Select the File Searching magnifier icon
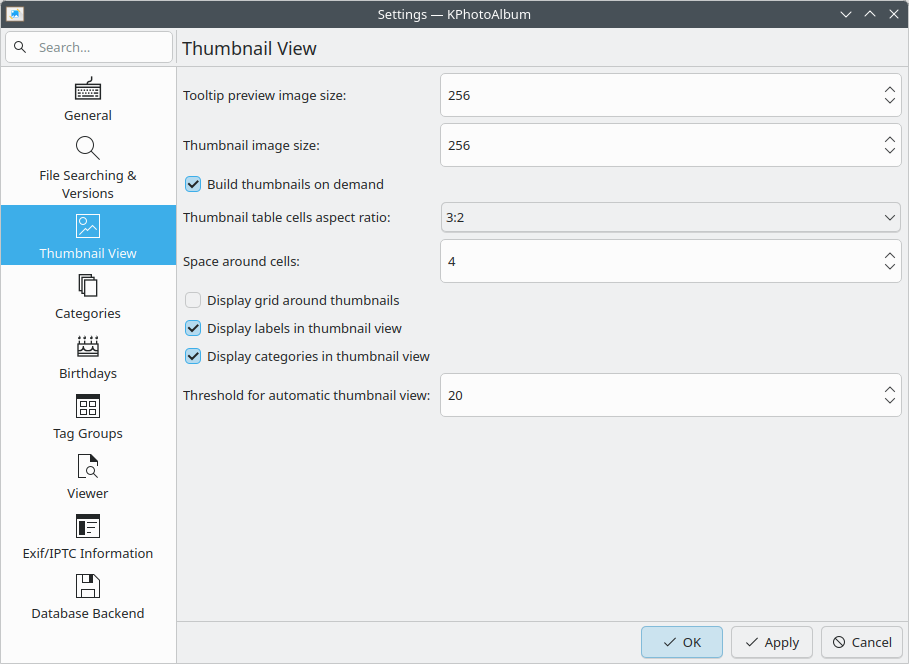909x664 pixels. (x=88, y=148)
